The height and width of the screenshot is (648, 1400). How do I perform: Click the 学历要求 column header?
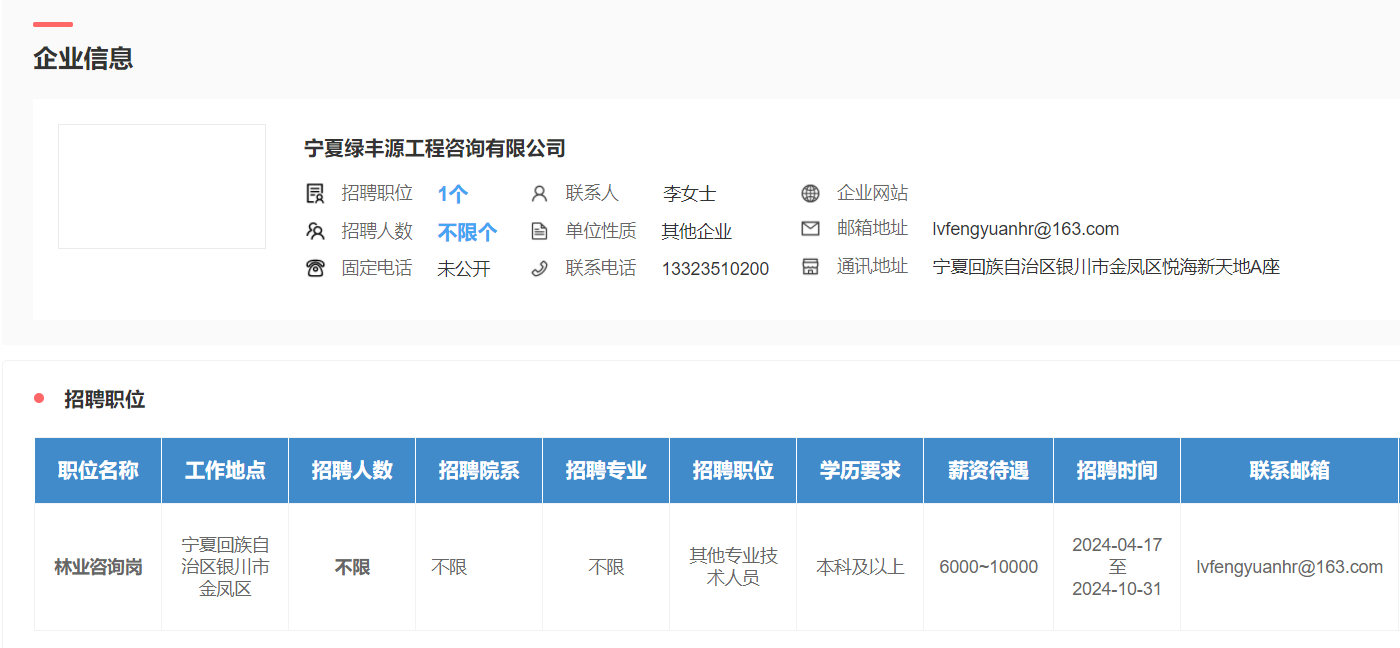[860, 470]
